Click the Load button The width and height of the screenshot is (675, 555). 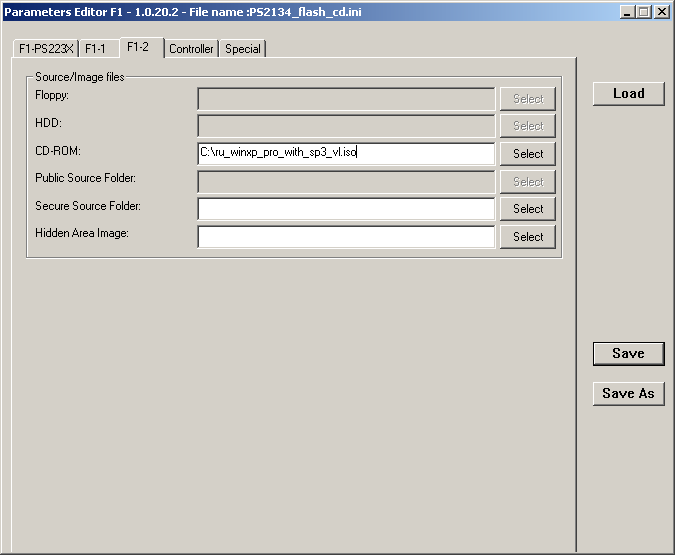(x=628, y=93)
